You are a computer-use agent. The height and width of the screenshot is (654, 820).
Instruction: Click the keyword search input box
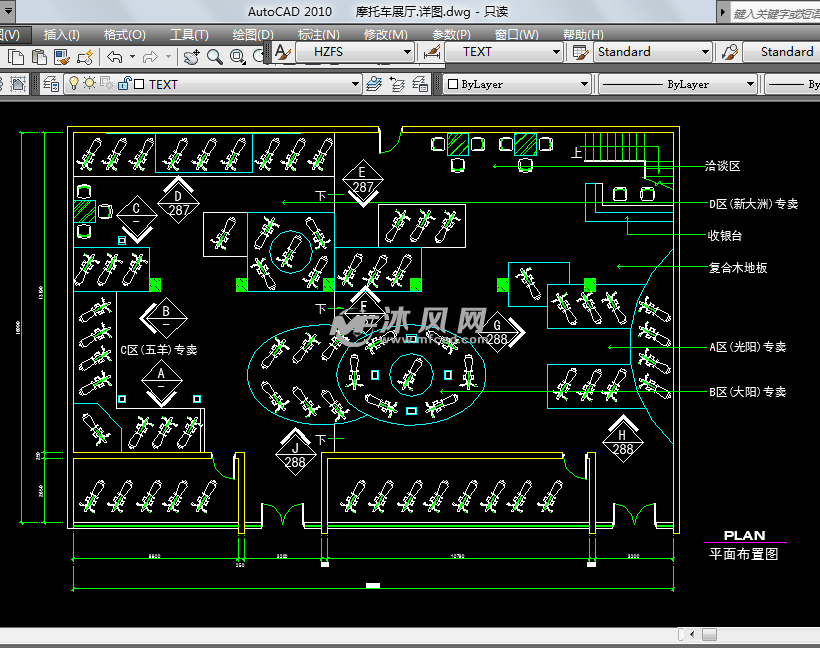click(x=775, y=13)
